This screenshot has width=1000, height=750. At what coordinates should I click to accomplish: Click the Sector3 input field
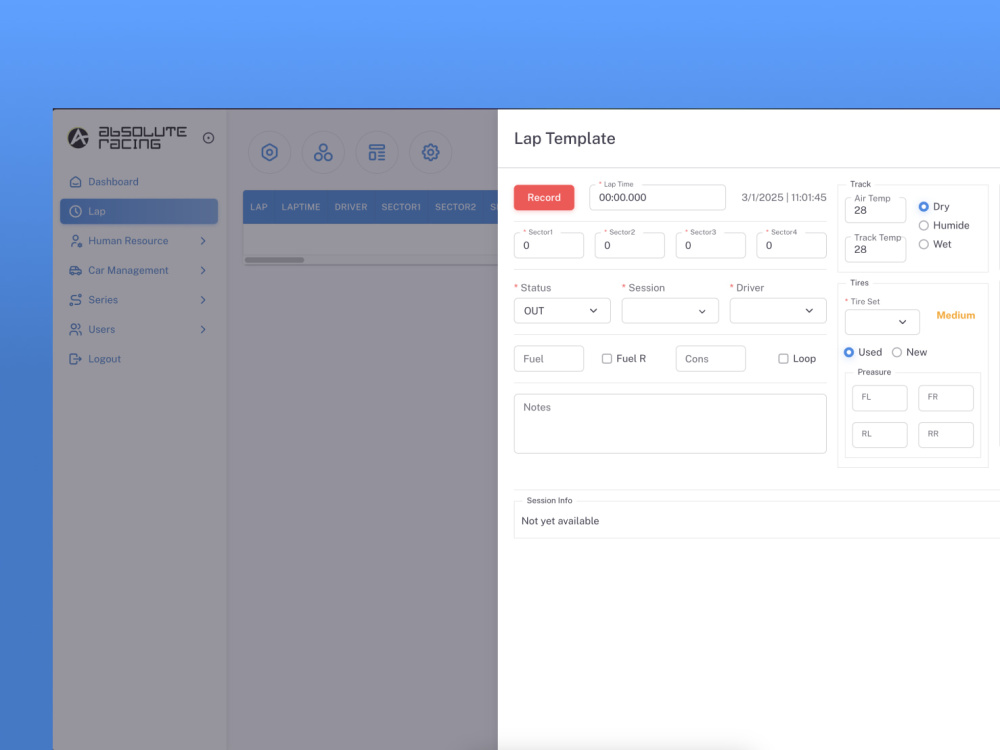710,246
